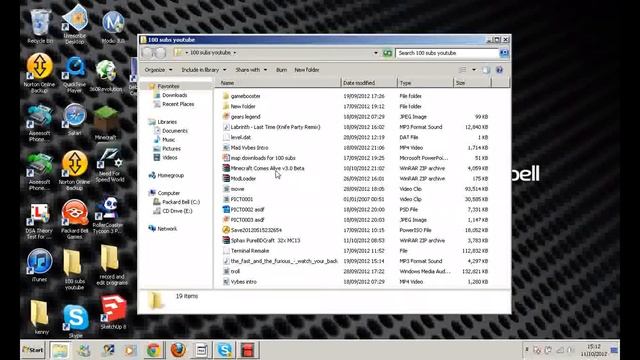Select Homegroup in the navigation pane
This screenshot has height=360, width=640.
tap(170, 175)
